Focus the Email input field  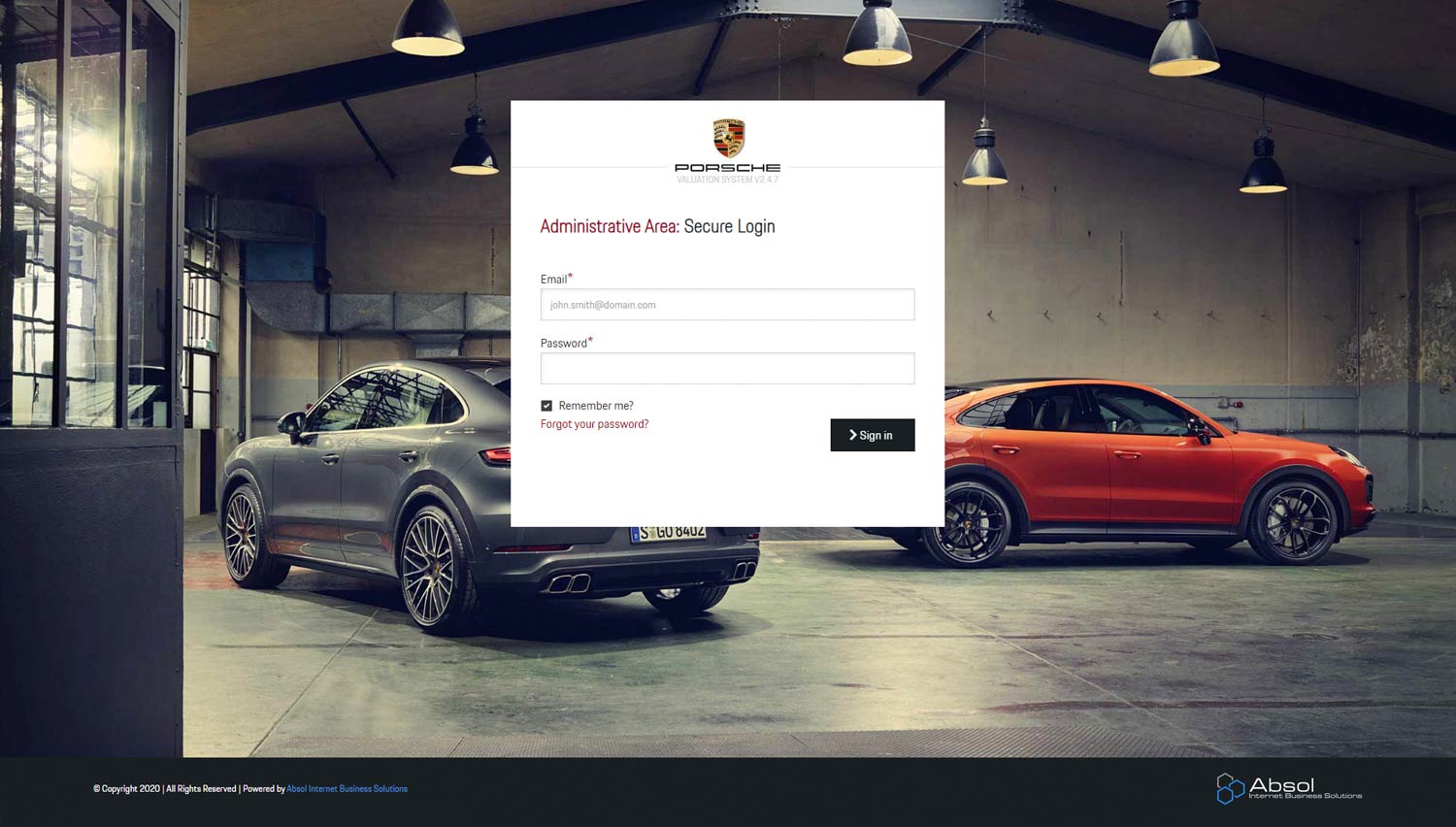727,305
